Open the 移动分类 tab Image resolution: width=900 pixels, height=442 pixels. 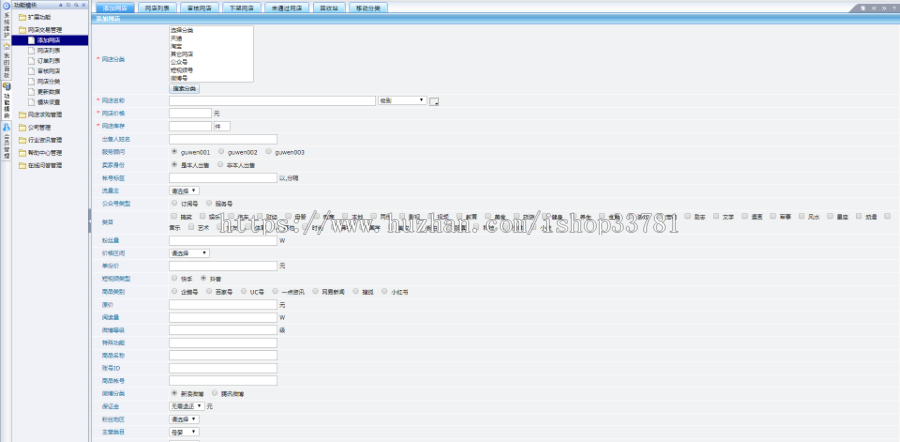368,8
